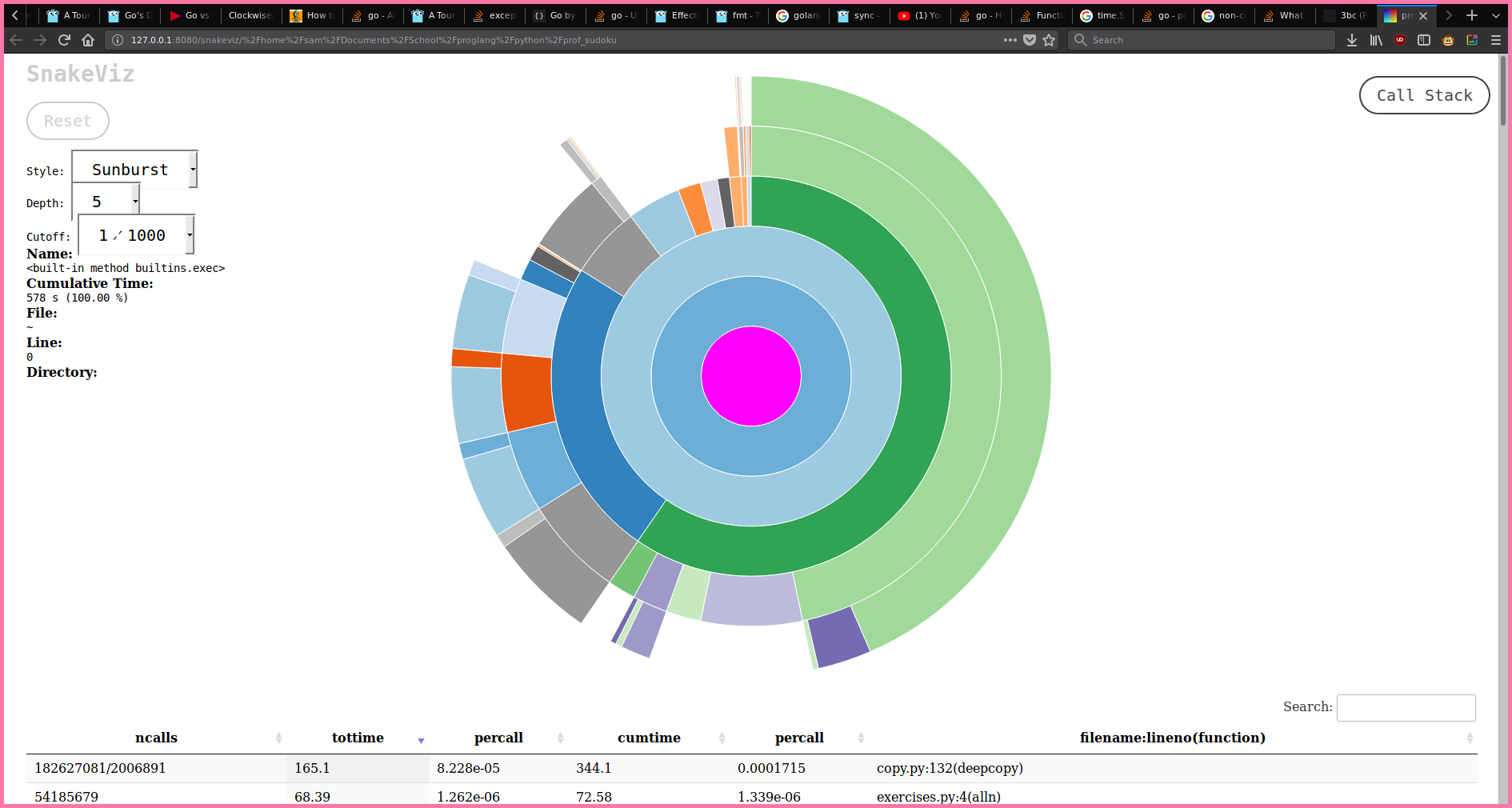
Task: Click the browser Home icon
Action: pyautogui.click(x=88, y=40)
